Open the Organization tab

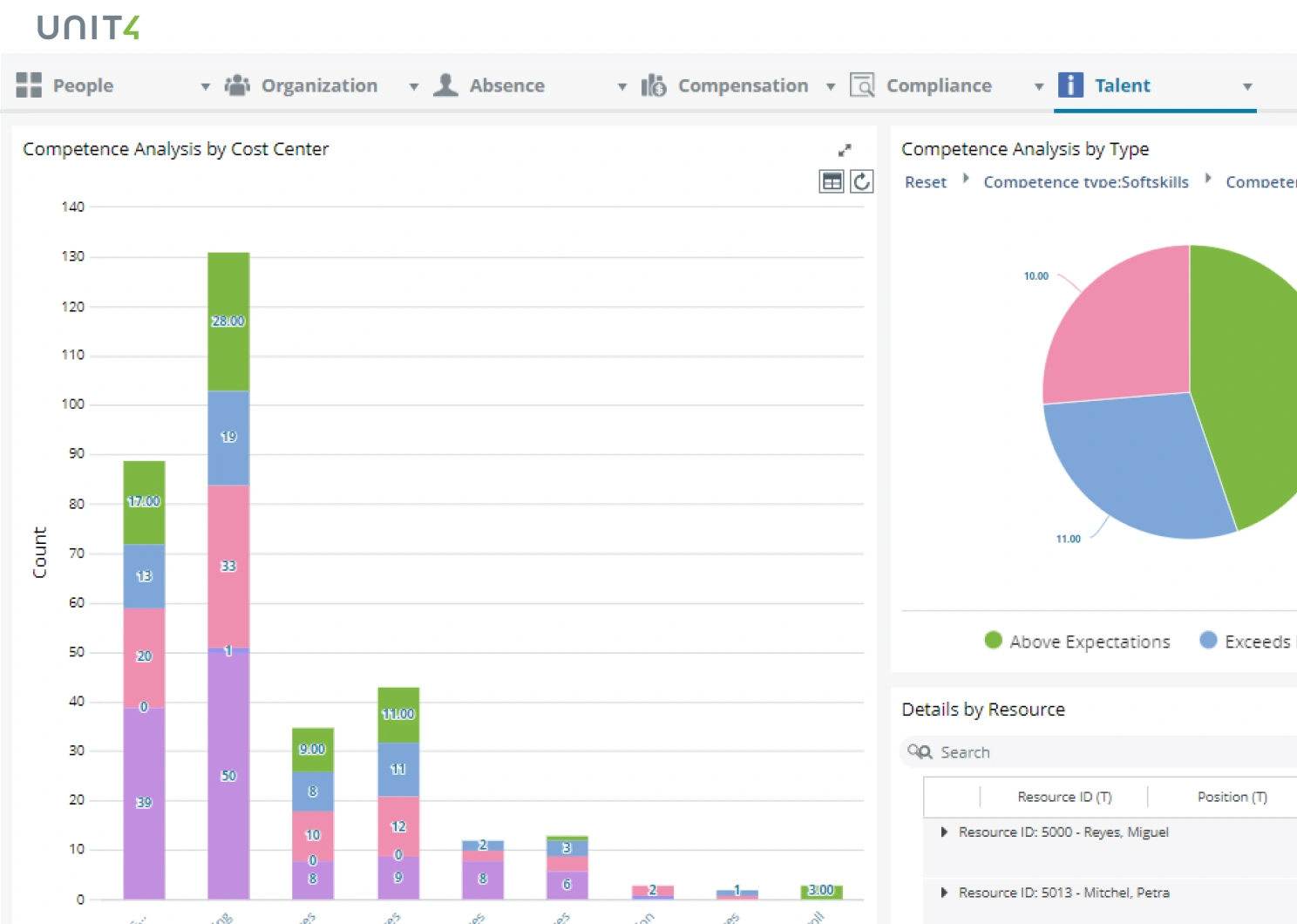[319, 85]
